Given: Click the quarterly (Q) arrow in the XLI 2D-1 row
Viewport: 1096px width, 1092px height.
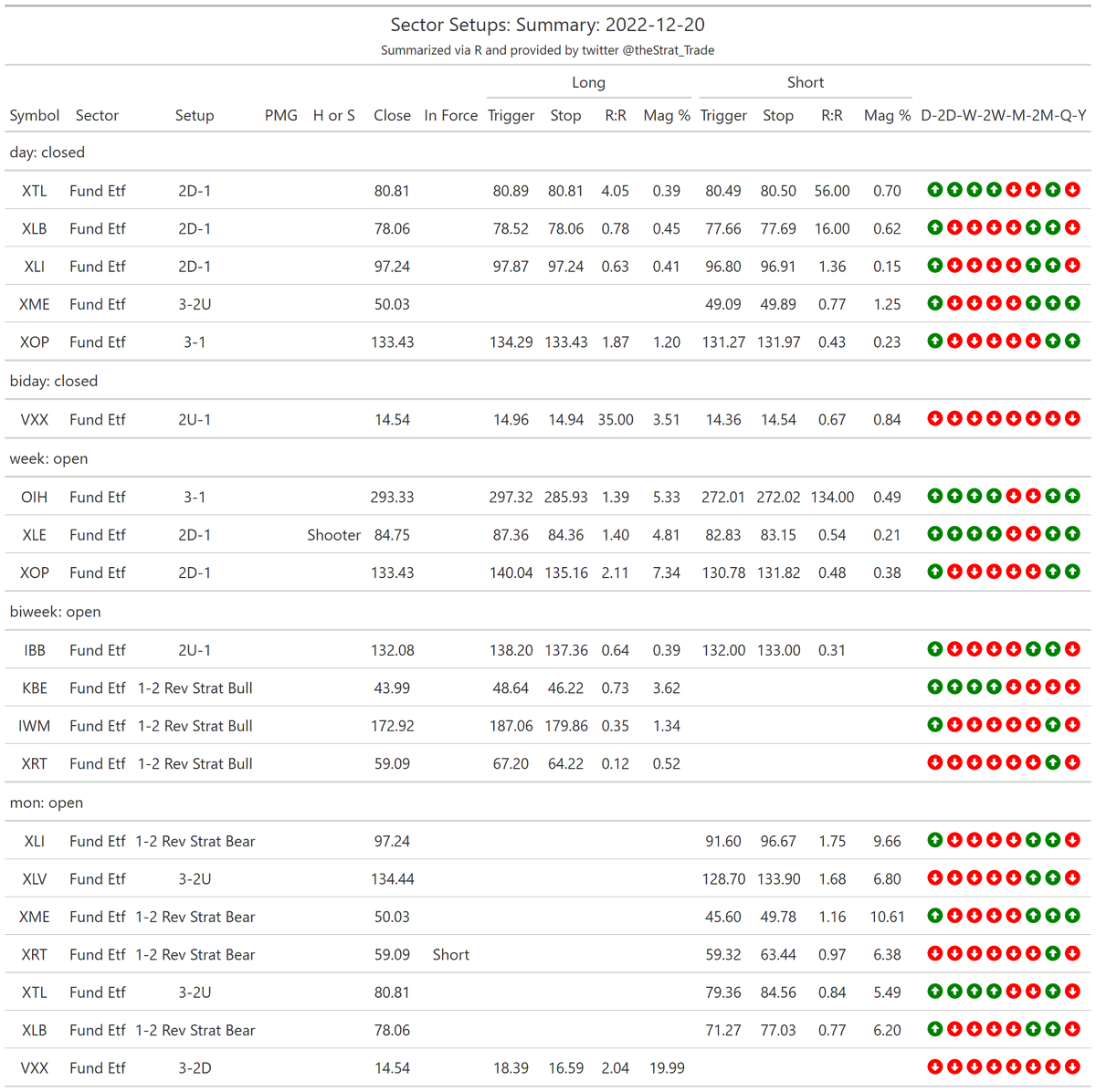Looking at the screenshot, I should (x=1053, y=266).
